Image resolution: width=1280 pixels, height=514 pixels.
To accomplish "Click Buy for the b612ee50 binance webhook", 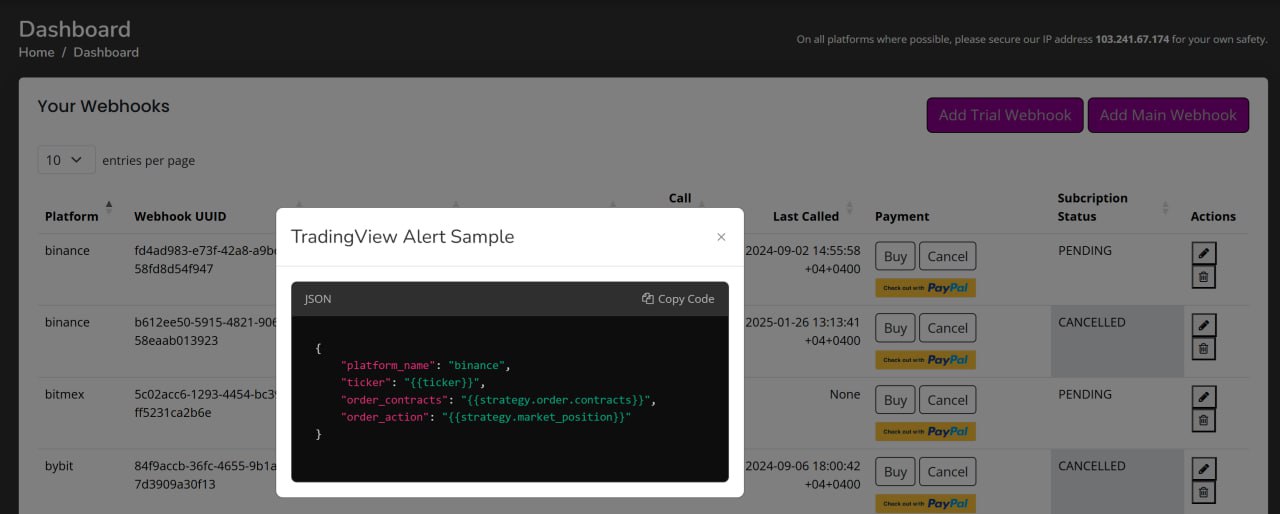I will coord(895,328).
